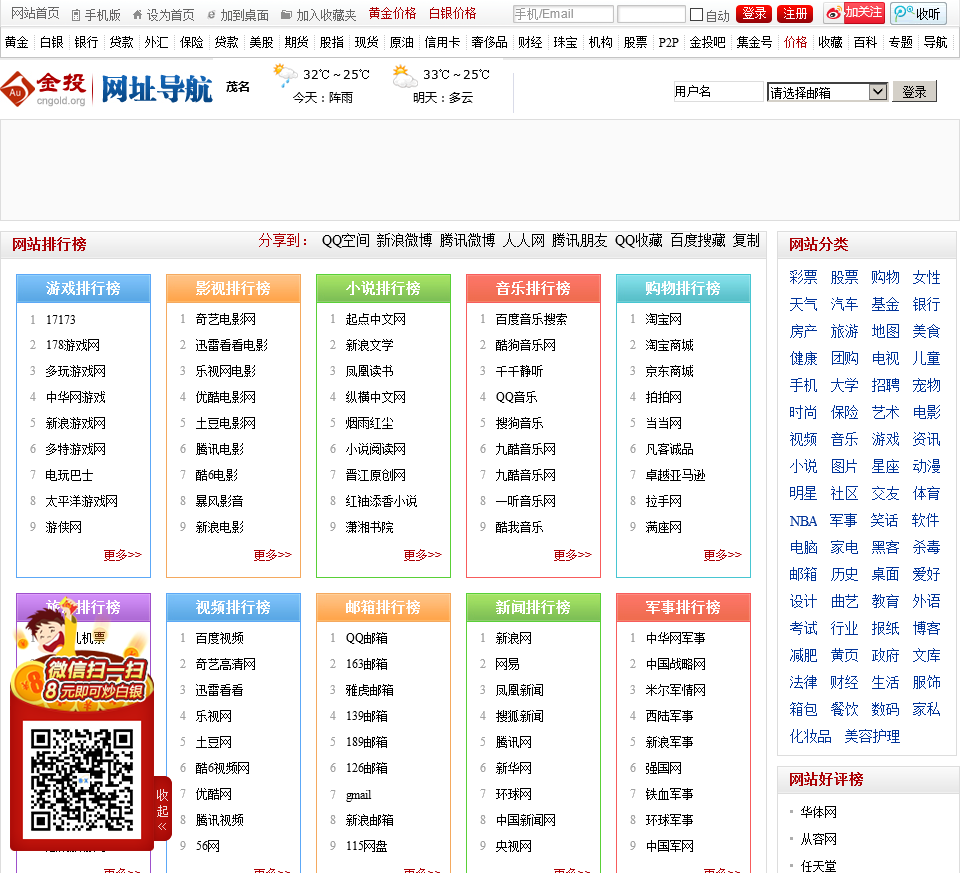Open 凤凰新闻 in the news ranking
This screenshot has height=873, width=960.
point(520,691)
